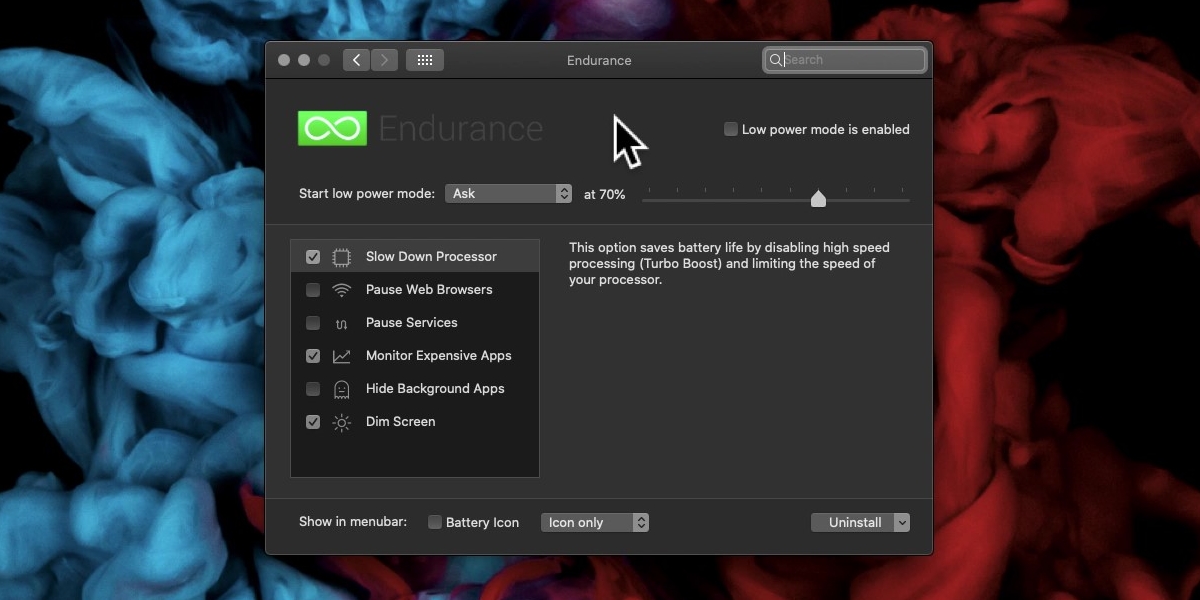Go back with the left chevron button

point(357,60)
